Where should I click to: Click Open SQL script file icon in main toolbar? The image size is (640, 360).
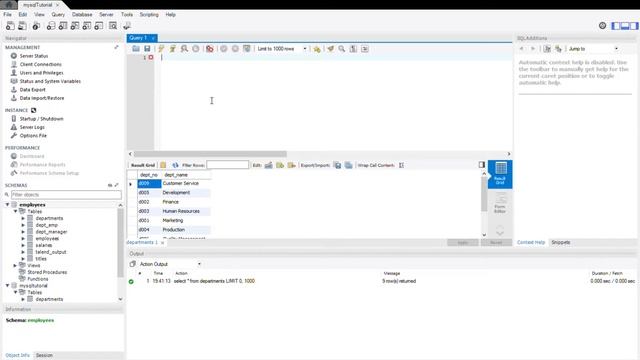point(22,26)
